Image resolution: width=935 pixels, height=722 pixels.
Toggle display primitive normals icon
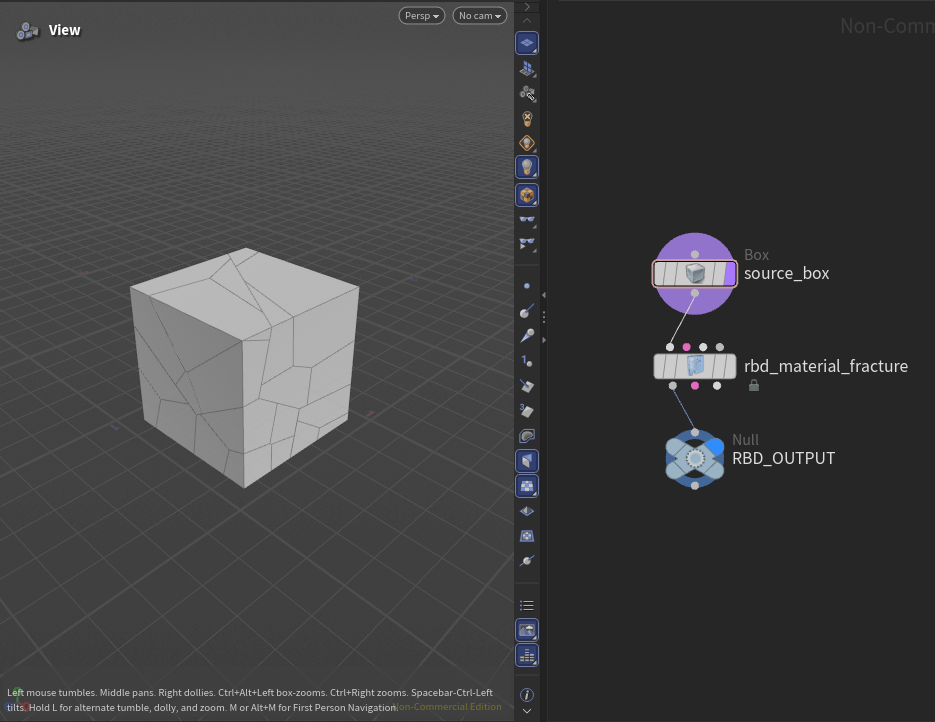[527, 386]
